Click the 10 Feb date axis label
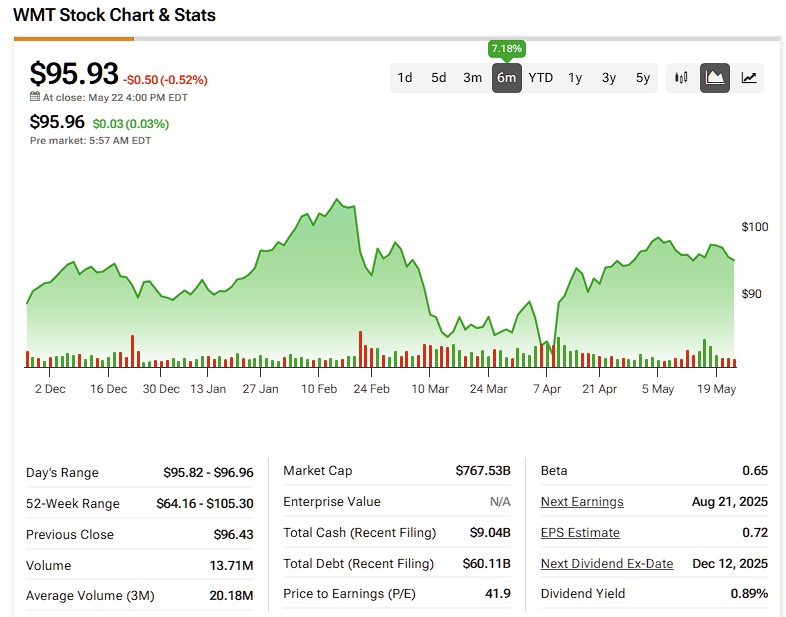 point(319,389)
